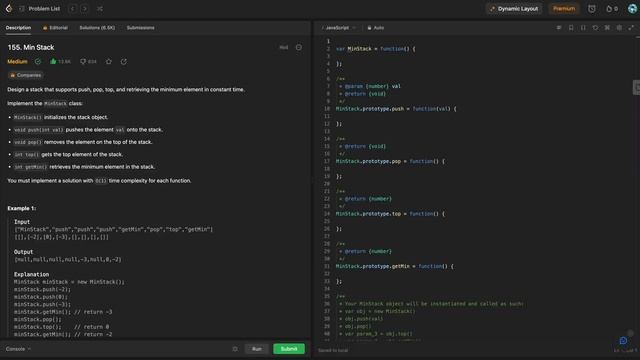Click the braces icon in editor toolbar

coord(583,28)
